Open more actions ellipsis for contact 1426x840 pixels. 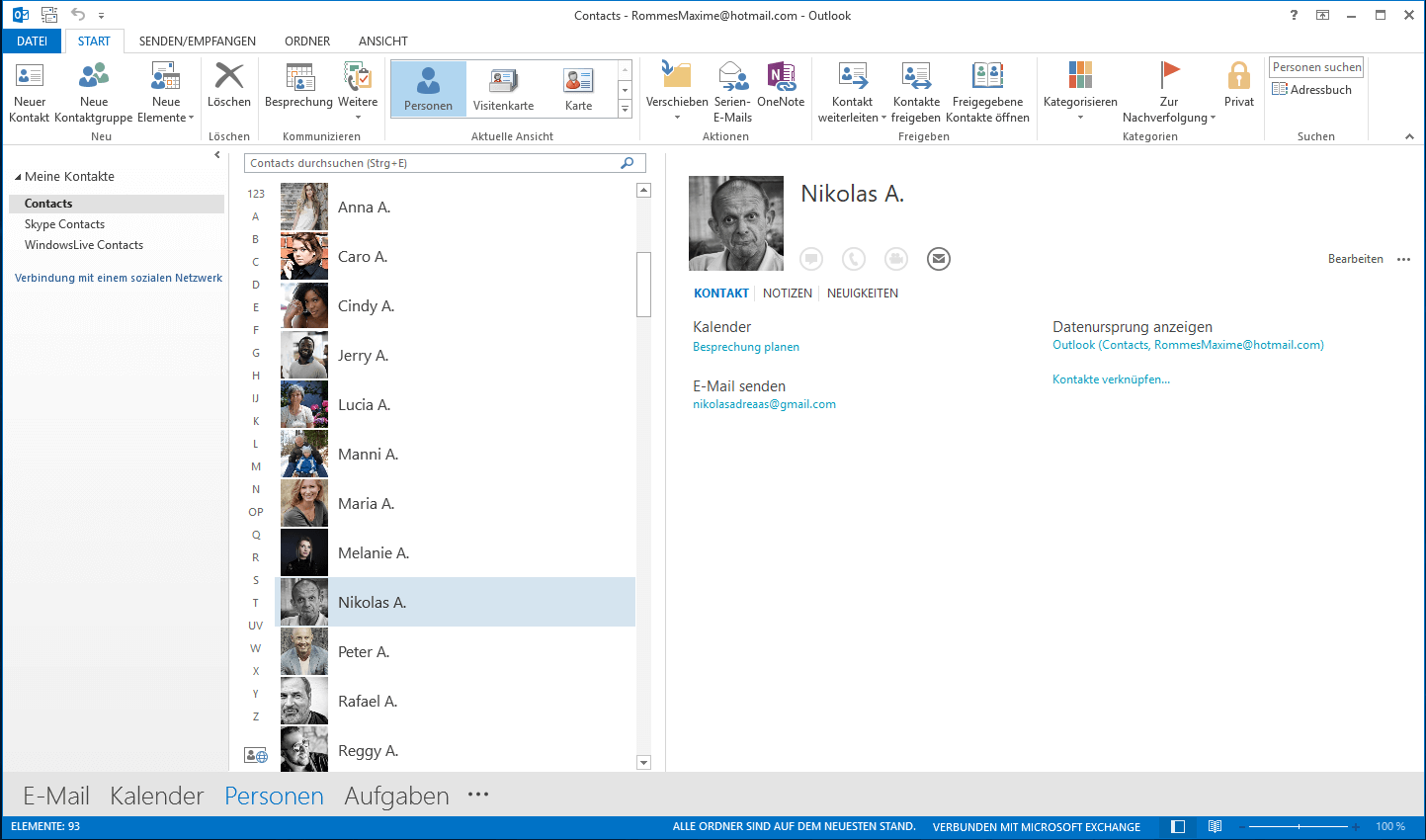click(x=1403, y=260)
